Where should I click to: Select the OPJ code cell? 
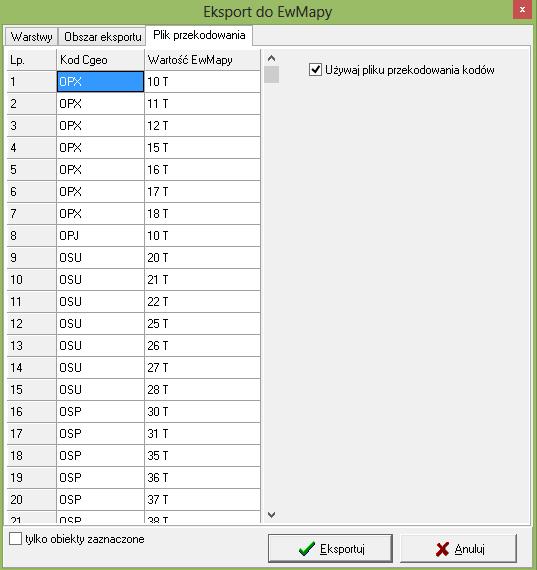coord(100,236)
